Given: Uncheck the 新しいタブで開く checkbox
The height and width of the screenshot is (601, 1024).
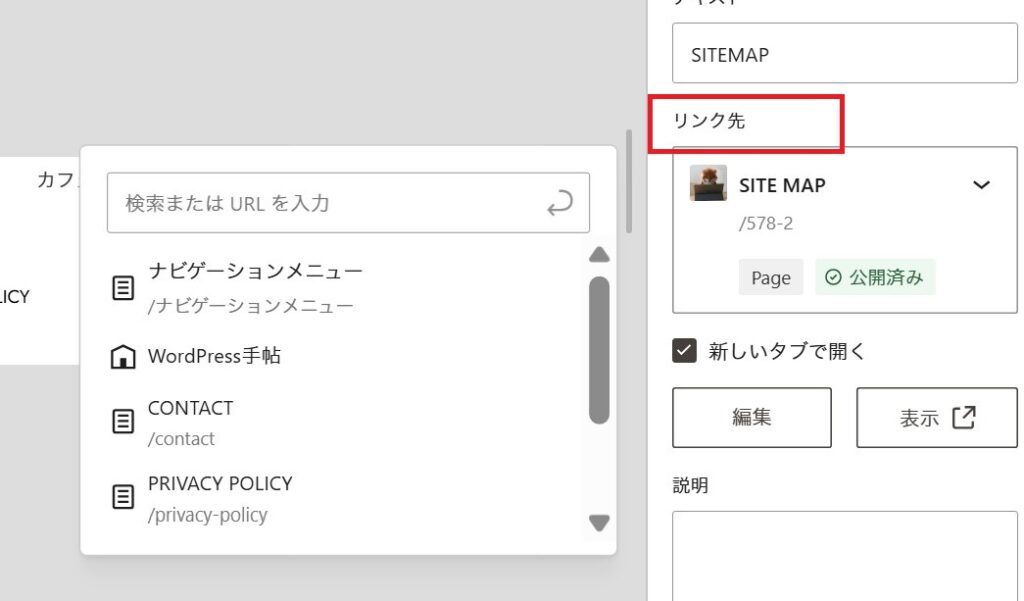Looking at the screenshot, I should pos(684,351).
